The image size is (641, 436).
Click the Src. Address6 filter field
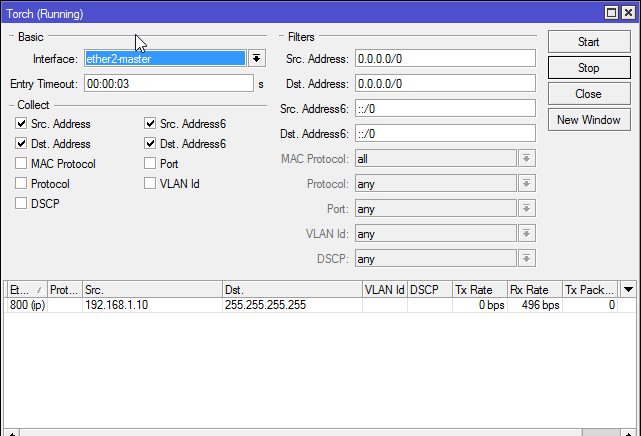tap(445, 109)
